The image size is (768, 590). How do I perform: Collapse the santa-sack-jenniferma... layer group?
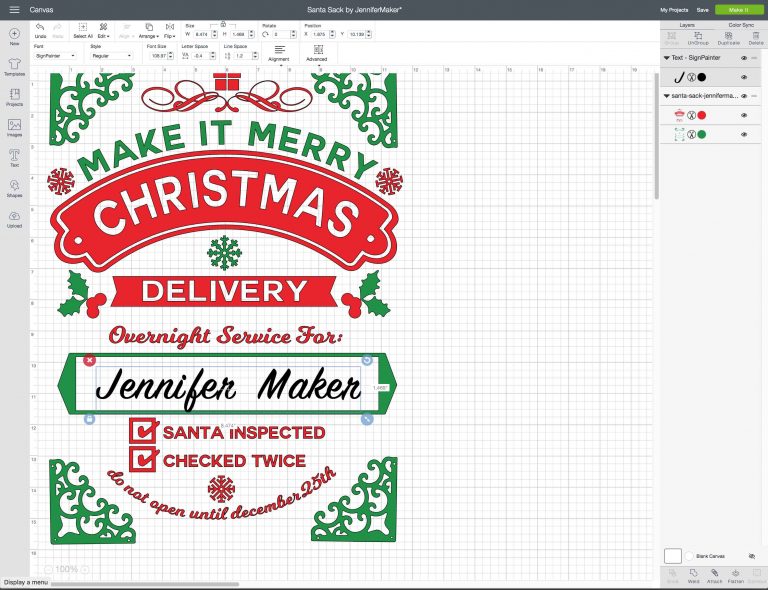click(x=667, y=96)
